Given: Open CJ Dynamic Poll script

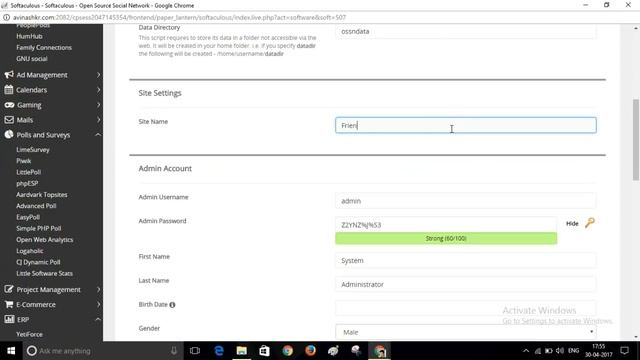Looking at the screenshot, I should [x=38, y=262].
